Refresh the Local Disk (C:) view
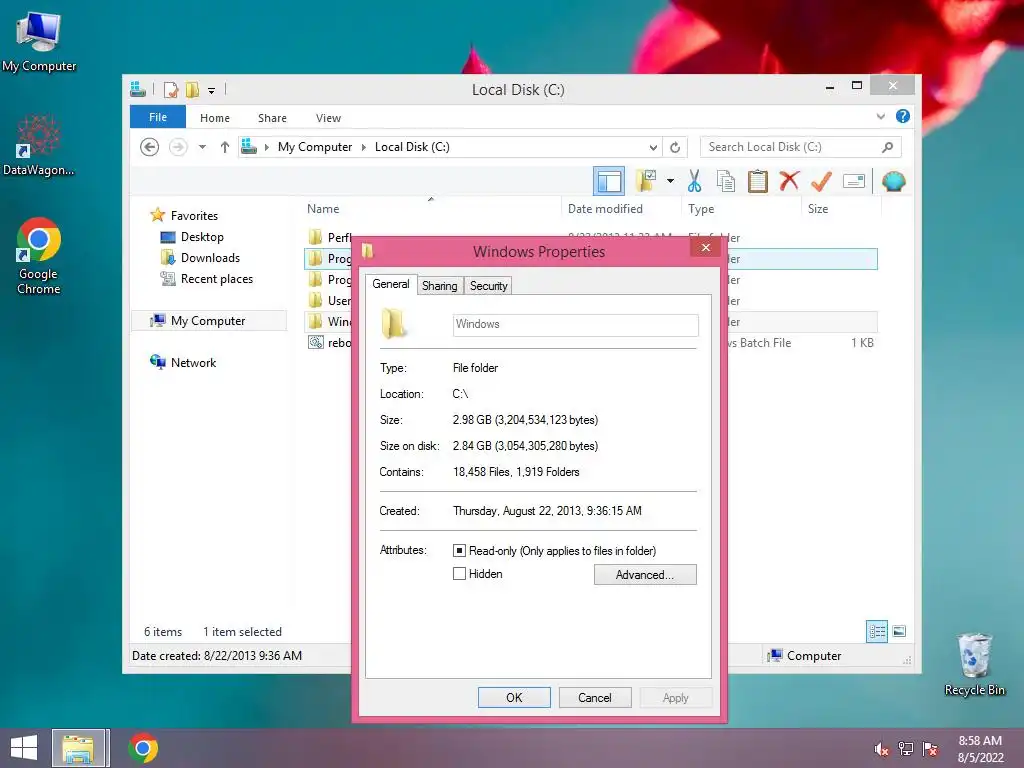 (675, 147)
